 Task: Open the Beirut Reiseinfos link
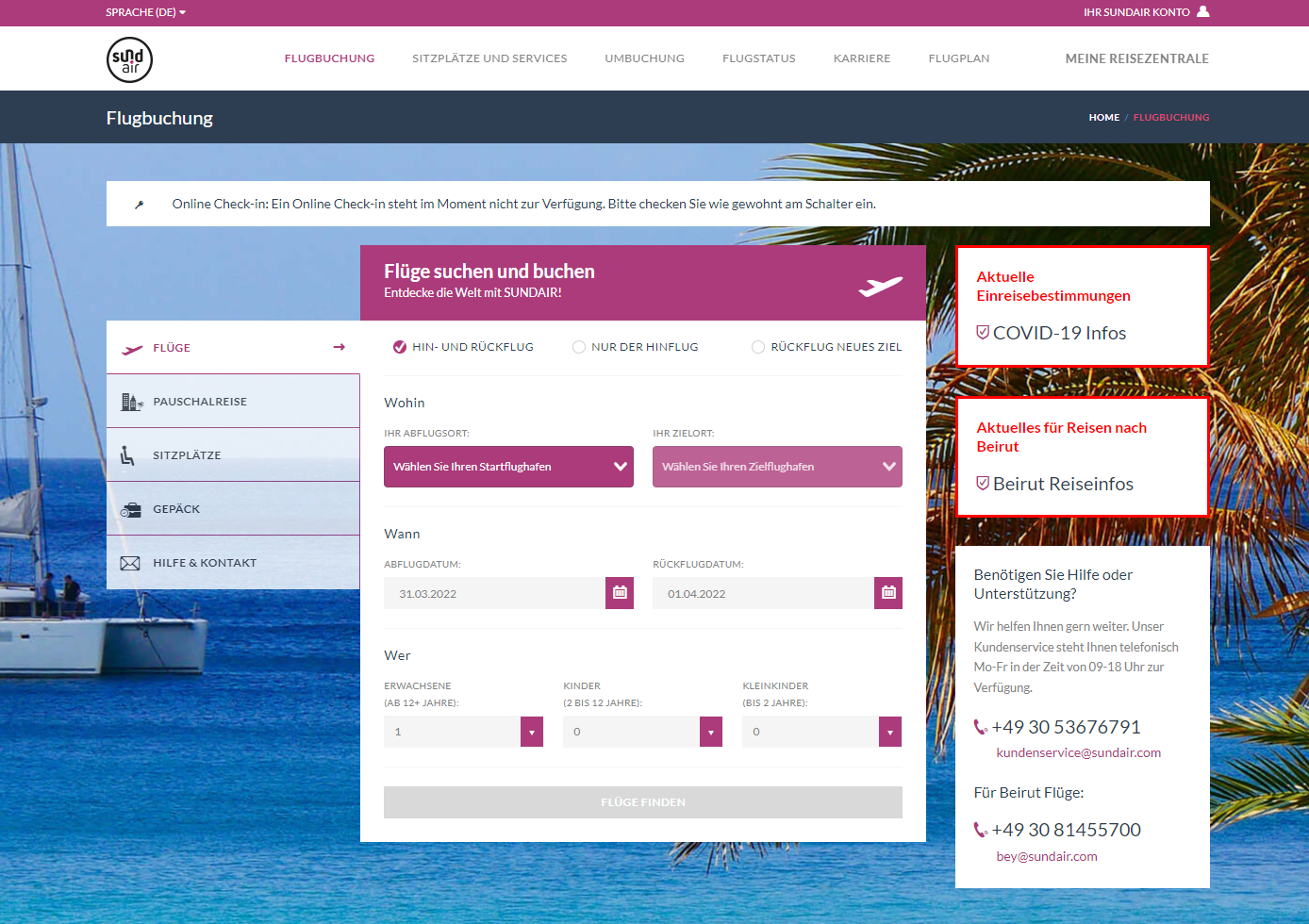1063,484
